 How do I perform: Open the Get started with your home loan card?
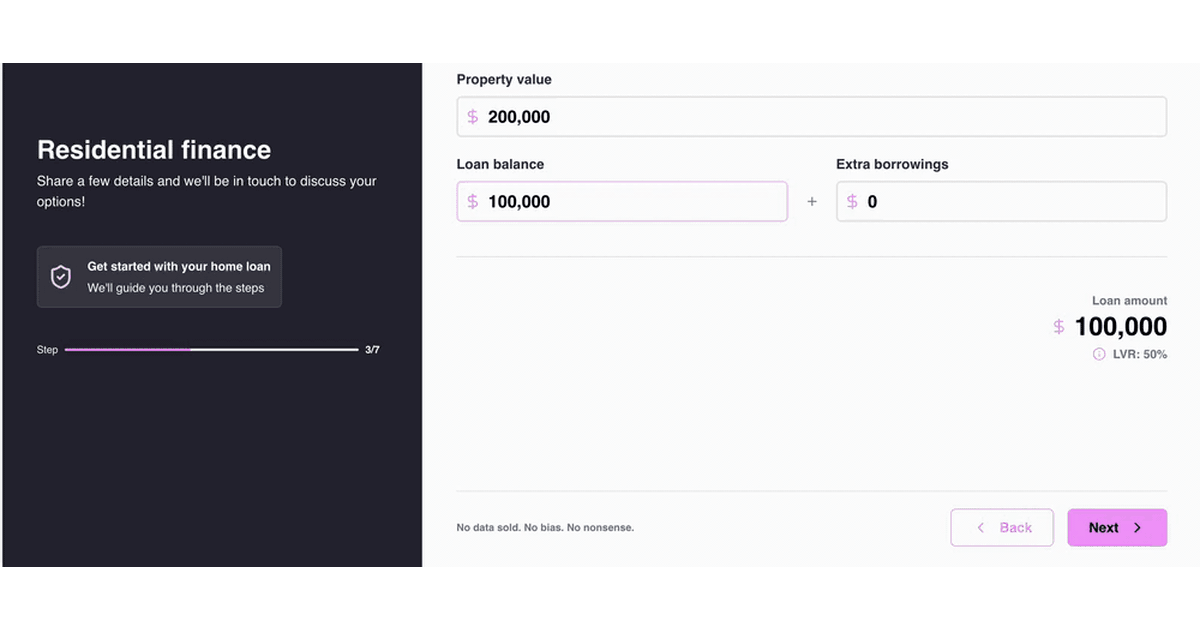159,277
